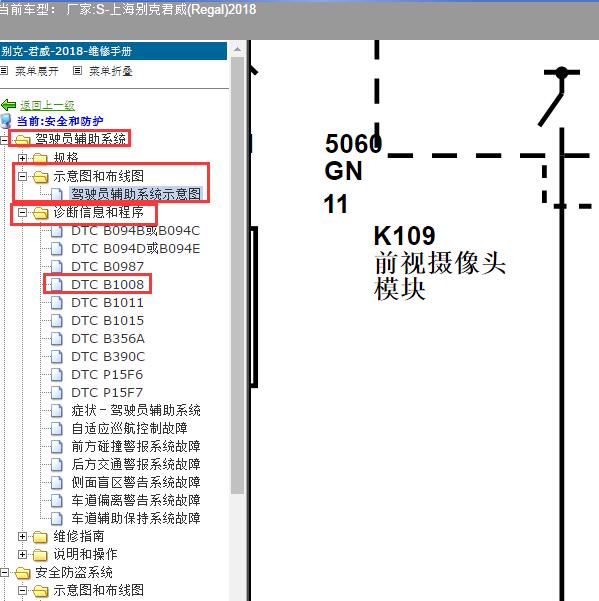The image size is (599, 601).
Task: Click the 说明和操作 folder icon
Action: [x=40, y=555]
